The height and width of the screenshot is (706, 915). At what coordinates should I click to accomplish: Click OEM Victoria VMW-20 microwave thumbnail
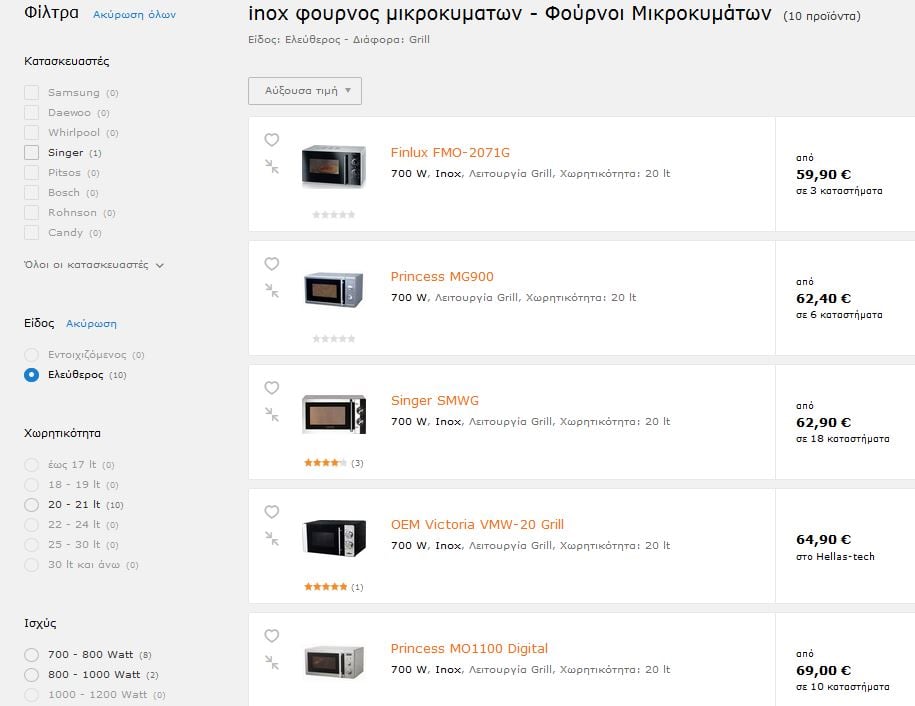coord(334,537)
